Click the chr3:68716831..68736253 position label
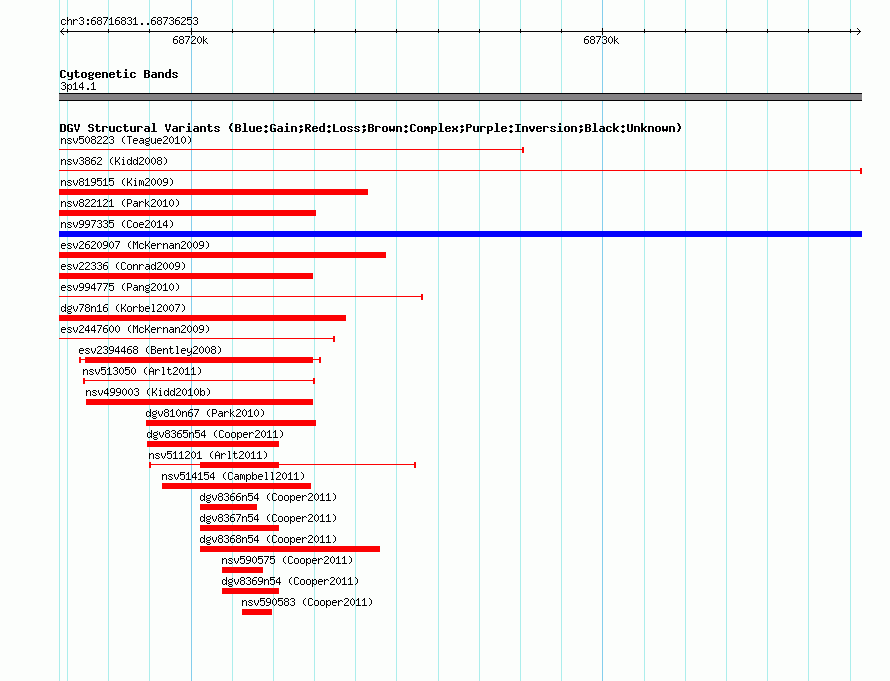 tap(129, 21)
